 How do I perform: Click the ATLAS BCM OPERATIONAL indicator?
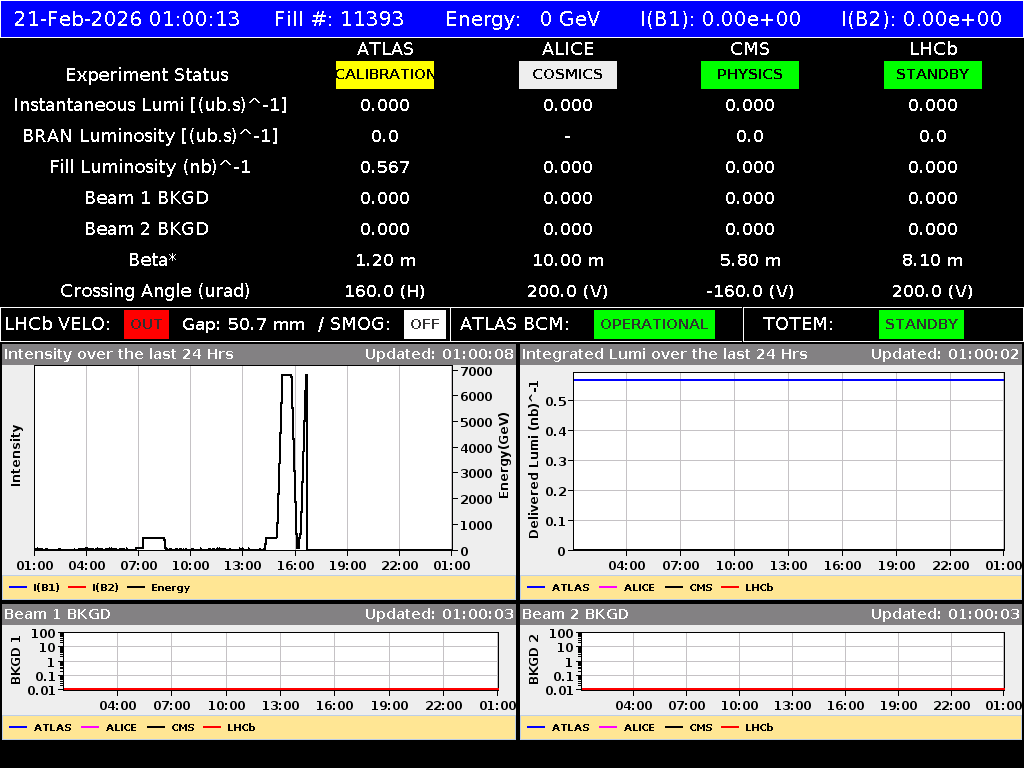654,324
